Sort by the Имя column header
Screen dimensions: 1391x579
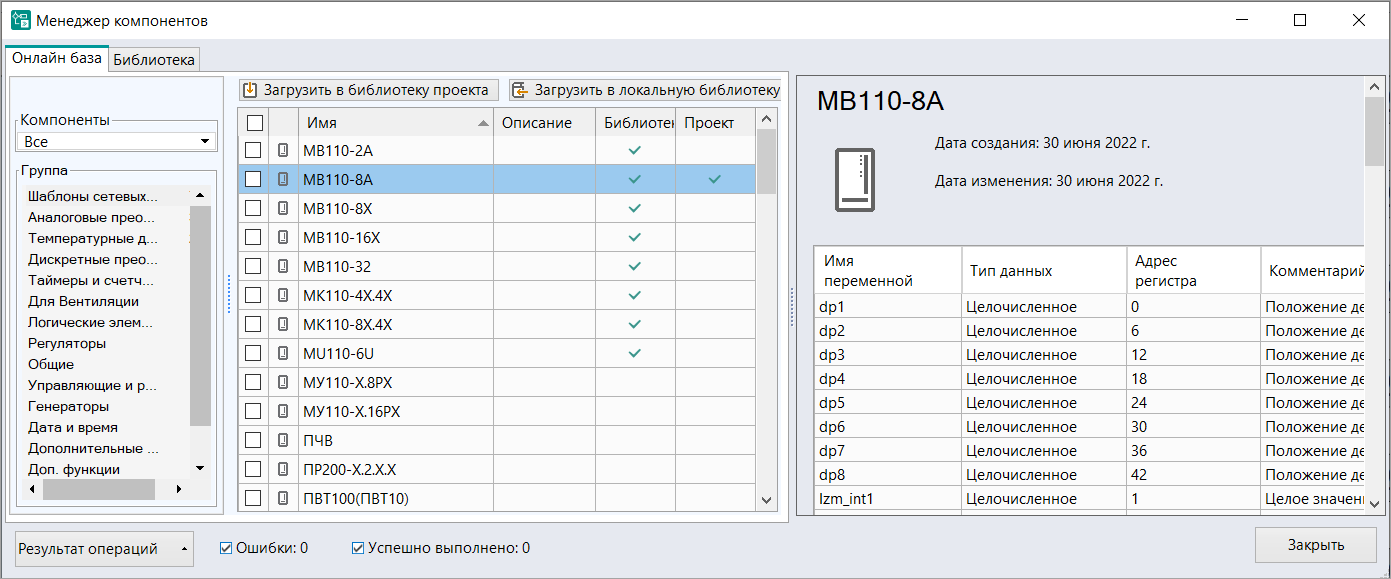coord(390,122)
